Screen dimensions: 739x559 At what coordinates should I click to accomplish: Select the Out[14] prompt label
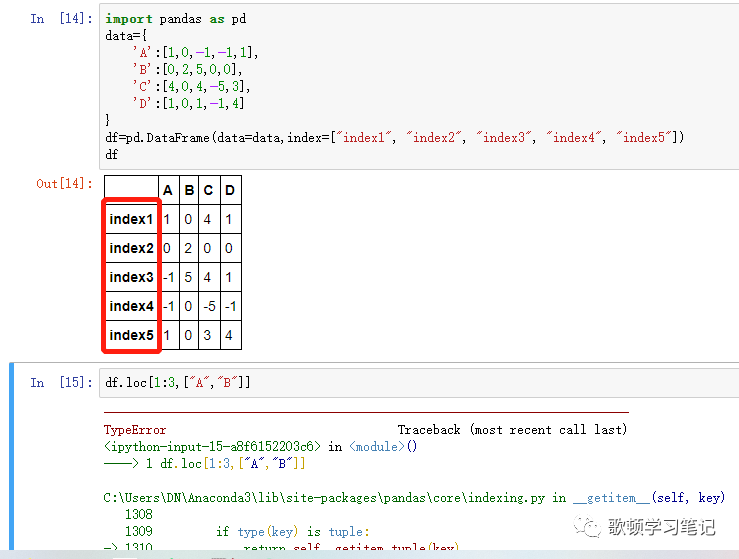[x=65, y=183]
